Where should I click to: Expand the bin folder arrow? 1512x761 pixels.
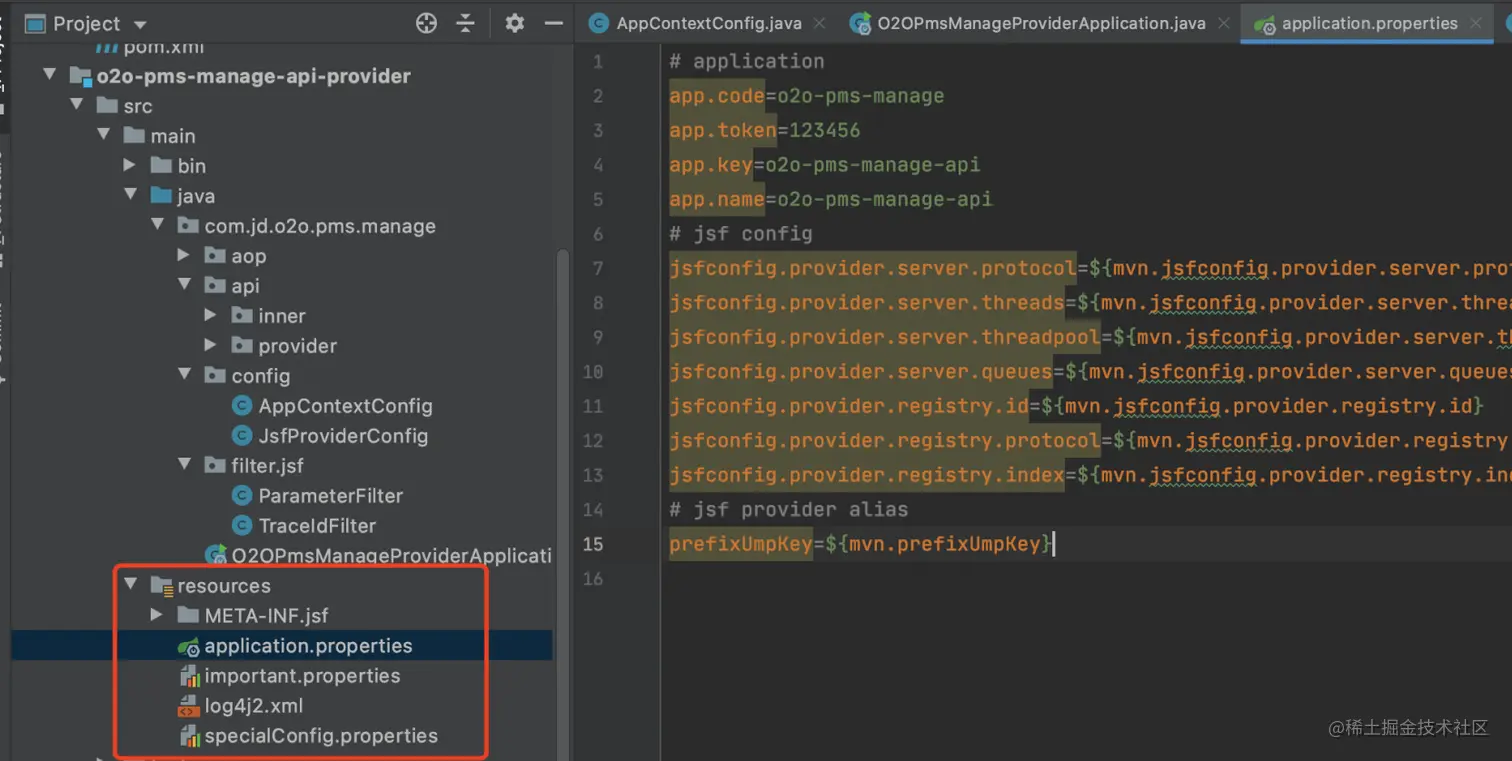click(x=130, y=165)
